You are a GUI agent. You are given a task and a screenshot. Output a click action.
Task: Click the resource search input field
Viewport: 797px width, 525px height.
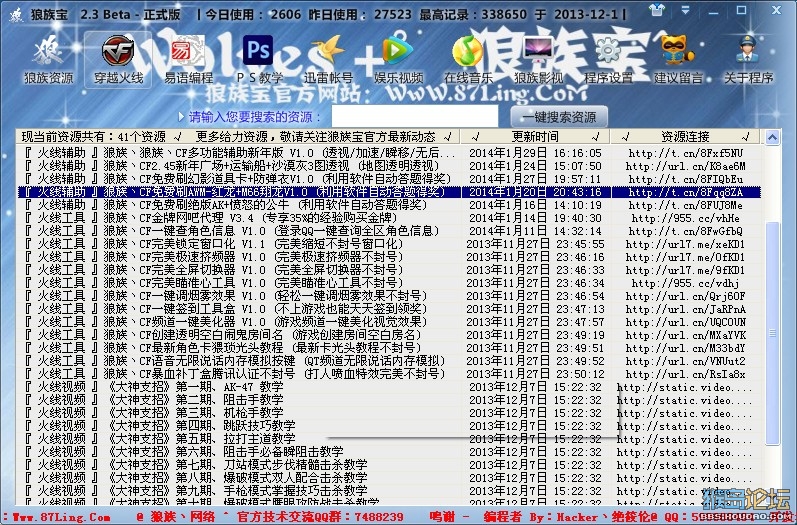[x=415, y=116]
